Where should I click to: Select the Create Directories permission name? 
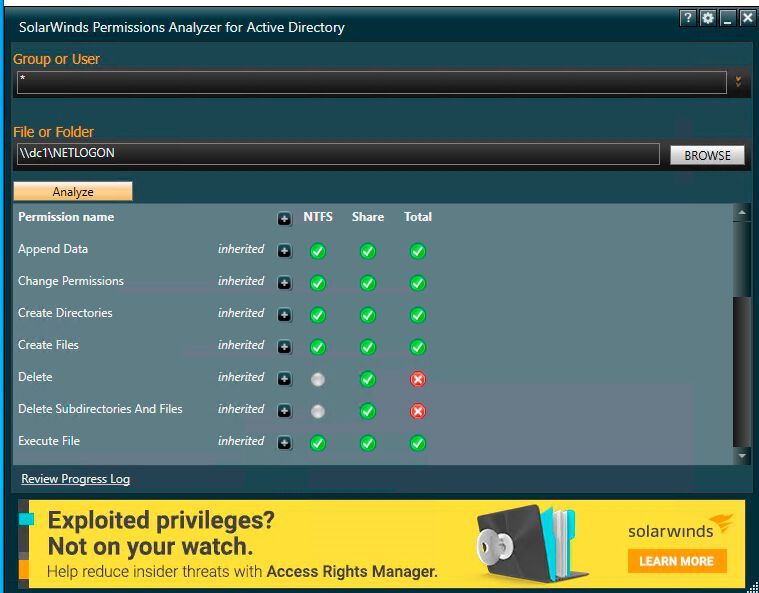pos(65,313)
